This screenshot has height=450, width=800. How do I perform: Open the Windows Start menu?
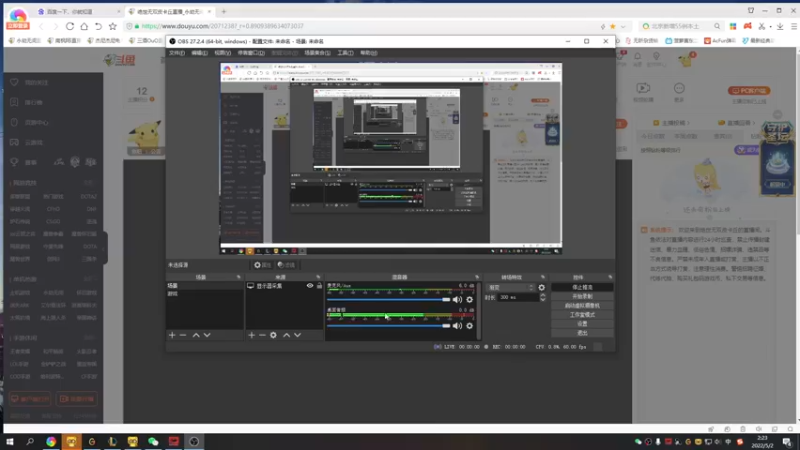tap(10, 441)
